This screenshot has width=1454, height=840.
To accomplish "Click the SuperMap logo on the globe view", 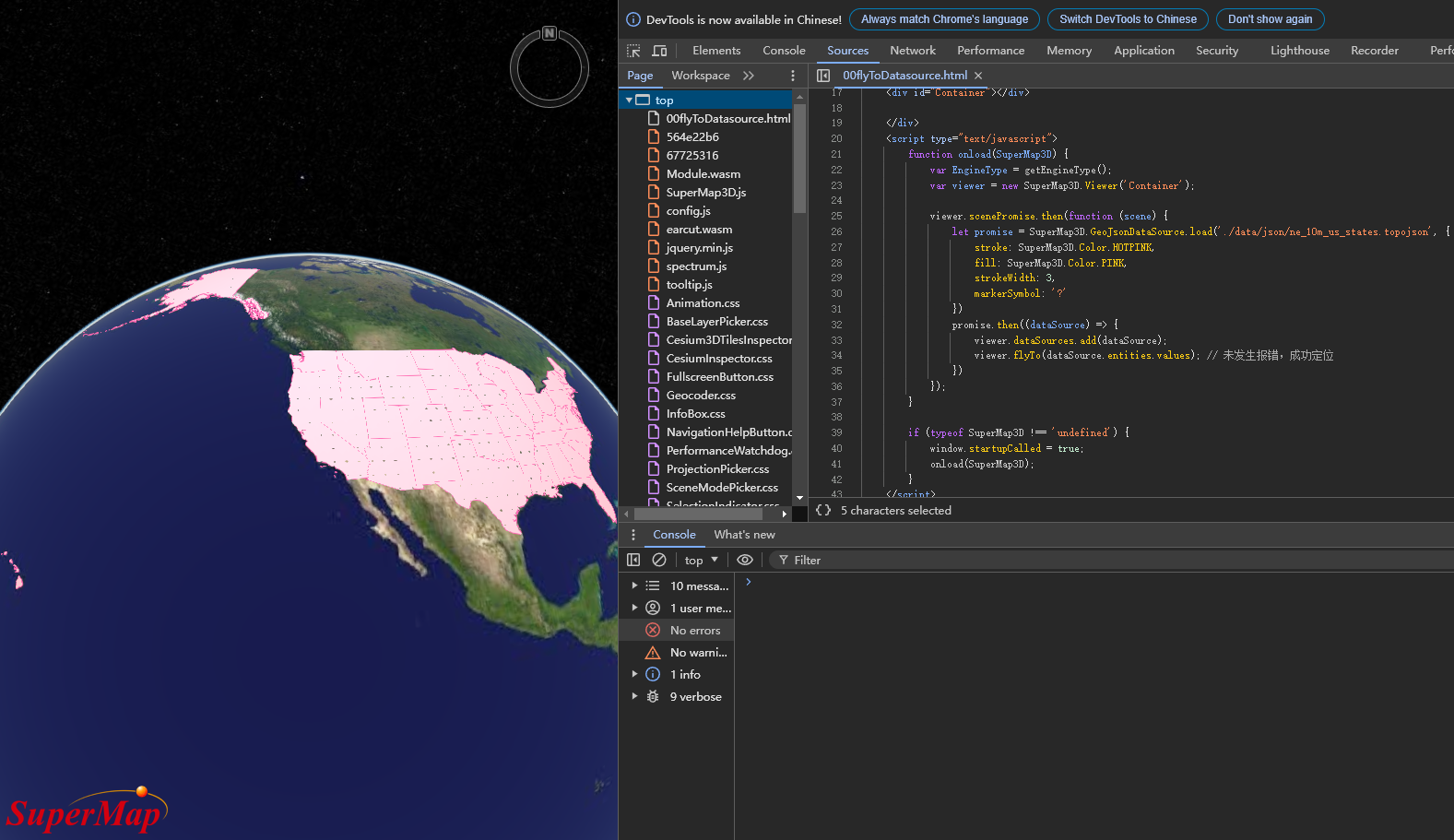I will point(87,810).
